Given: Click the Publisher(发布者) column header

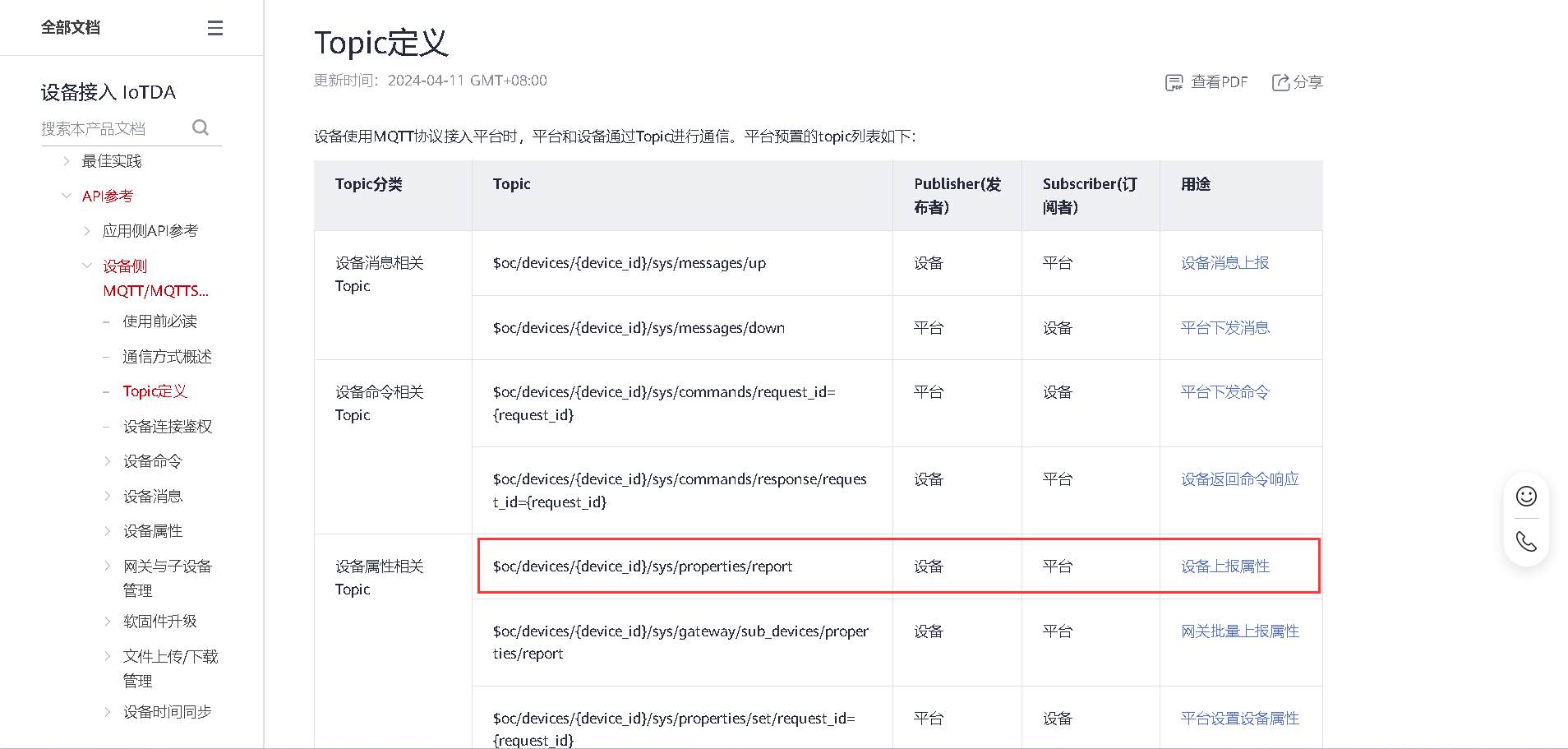Looking at the screenshot, I should tap(957, 196).
